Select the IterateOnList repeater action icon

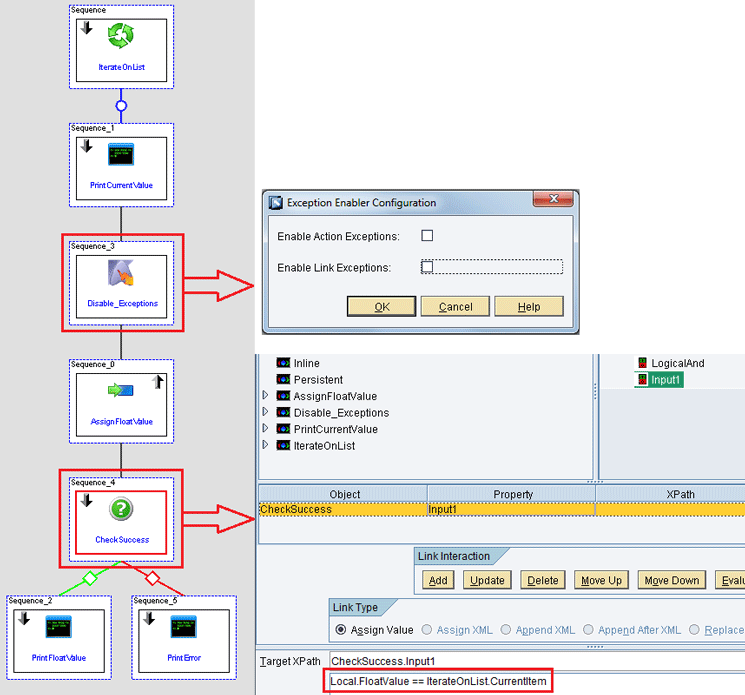tap(121, 36)
